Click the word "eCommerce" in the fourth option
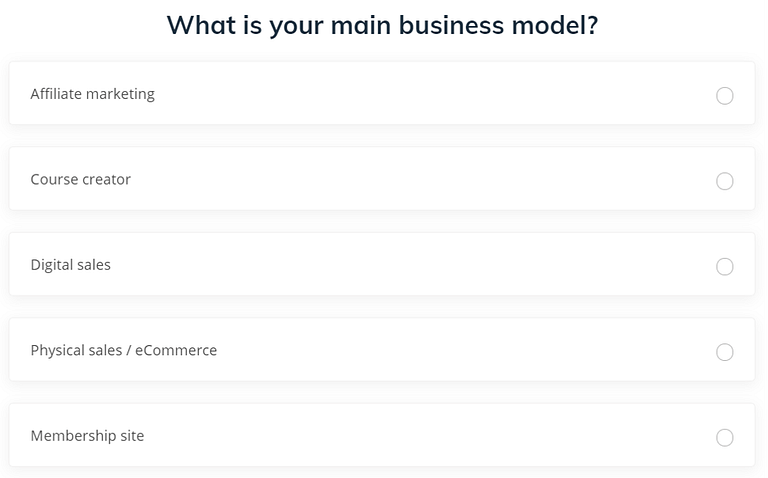This screenshot has height=478, width=768. coord(176,351)
